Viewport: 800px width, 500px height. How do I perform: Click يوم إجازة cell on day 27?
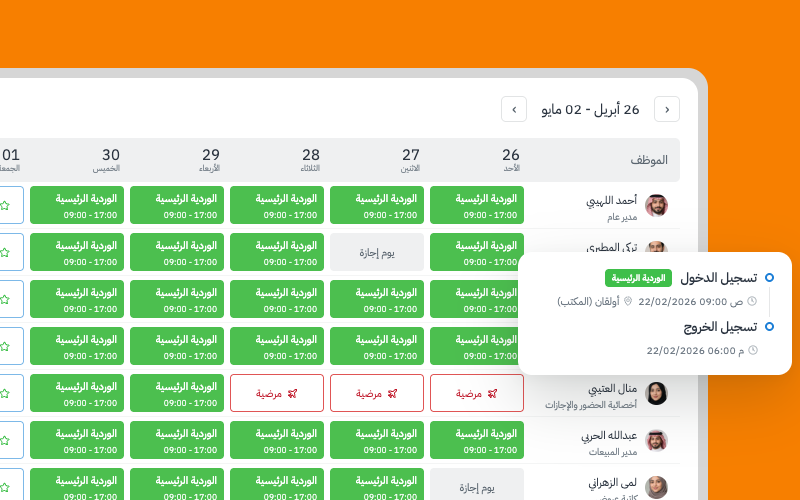pyautogui.click(x=377, y=252)
